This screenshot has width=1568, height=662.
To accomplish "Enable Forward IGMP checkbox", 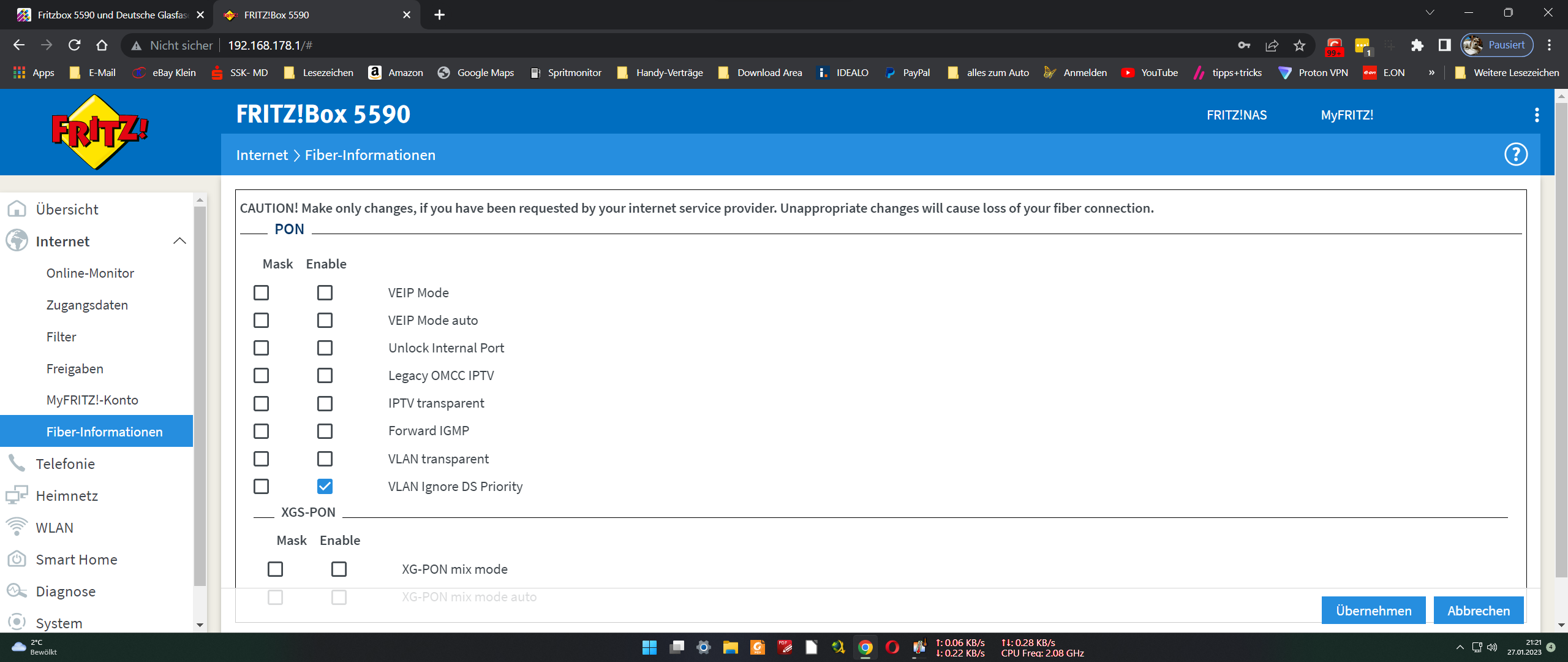I will point(325,431).
